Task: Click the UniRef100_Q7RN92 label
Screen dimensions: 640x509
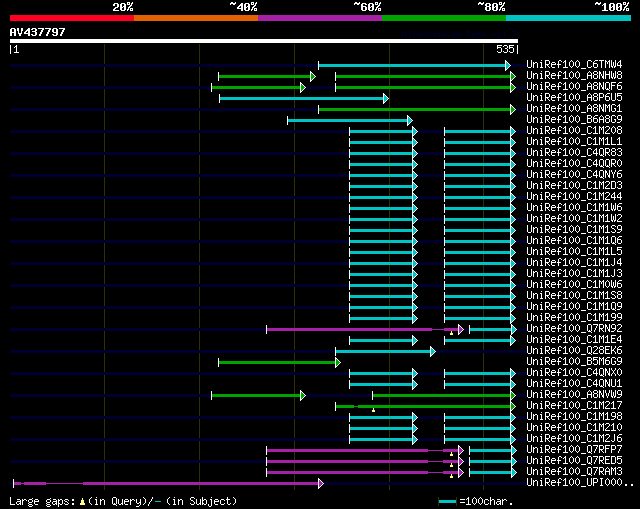Action: point(574,329)
